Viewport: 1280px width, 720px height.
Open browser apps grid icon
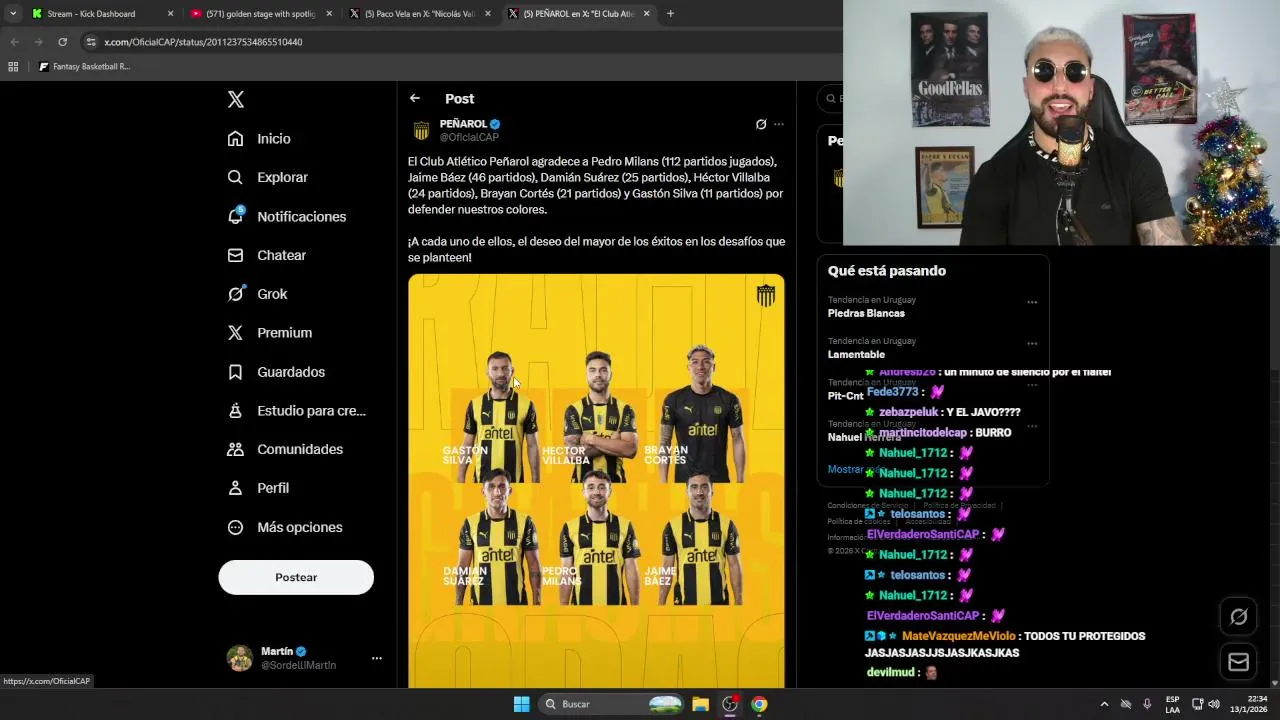tap(13, 67)
